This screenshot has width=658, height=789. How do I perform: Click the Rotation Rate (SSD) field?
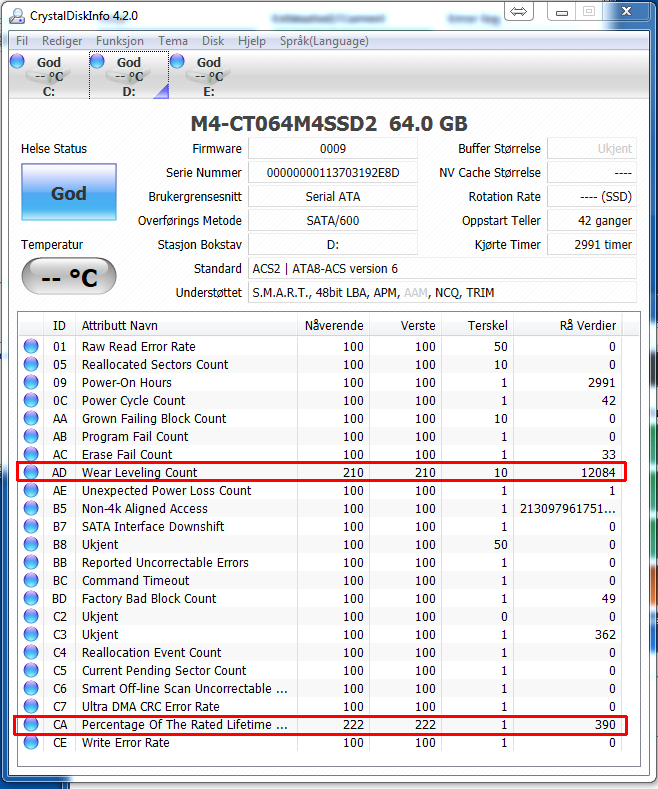[592, 197]
